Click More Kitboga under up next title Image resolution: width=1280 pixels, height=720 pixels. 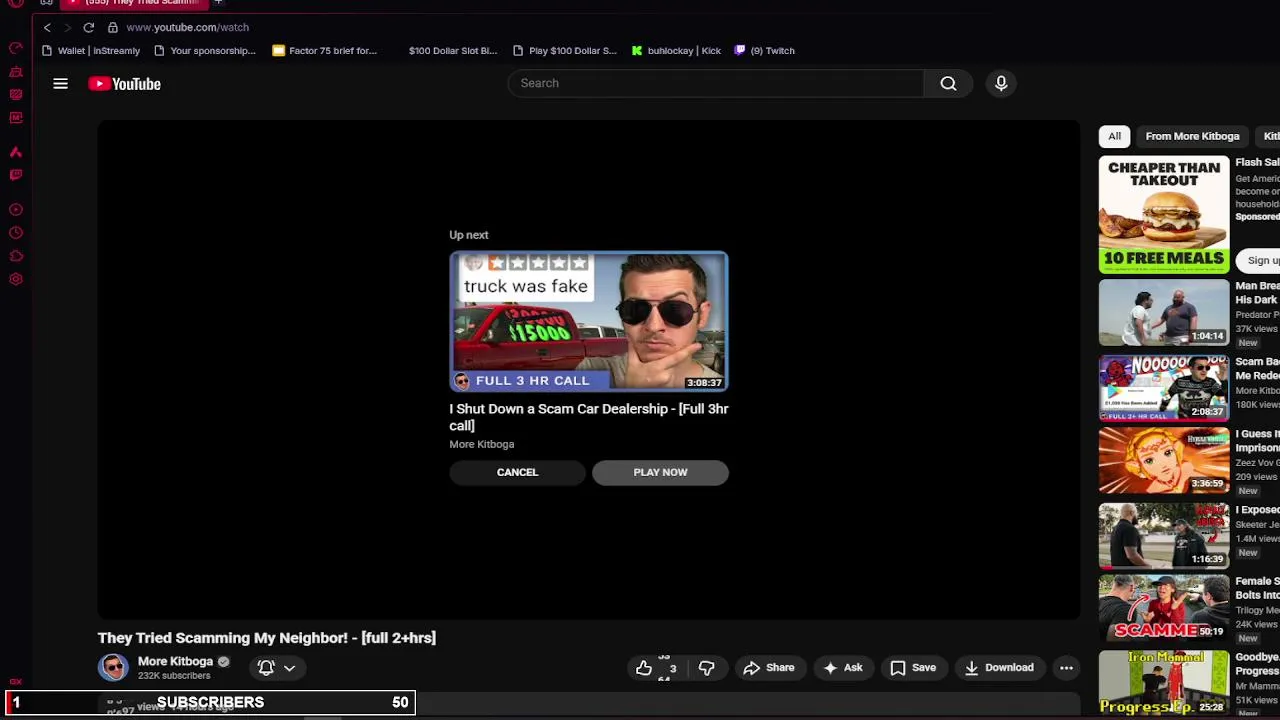click(x=481, y=444)
